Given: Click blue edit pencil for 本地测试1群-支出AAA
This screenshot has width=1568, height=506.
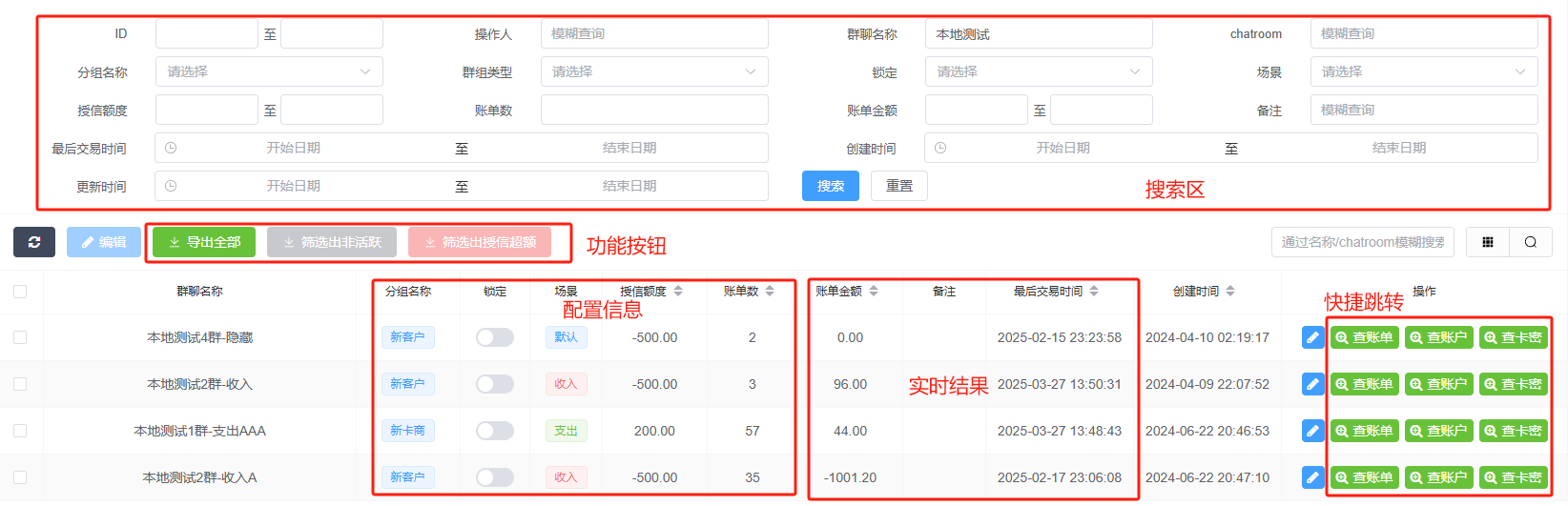Looking at the screenshot, I should tap(1312, 431).
